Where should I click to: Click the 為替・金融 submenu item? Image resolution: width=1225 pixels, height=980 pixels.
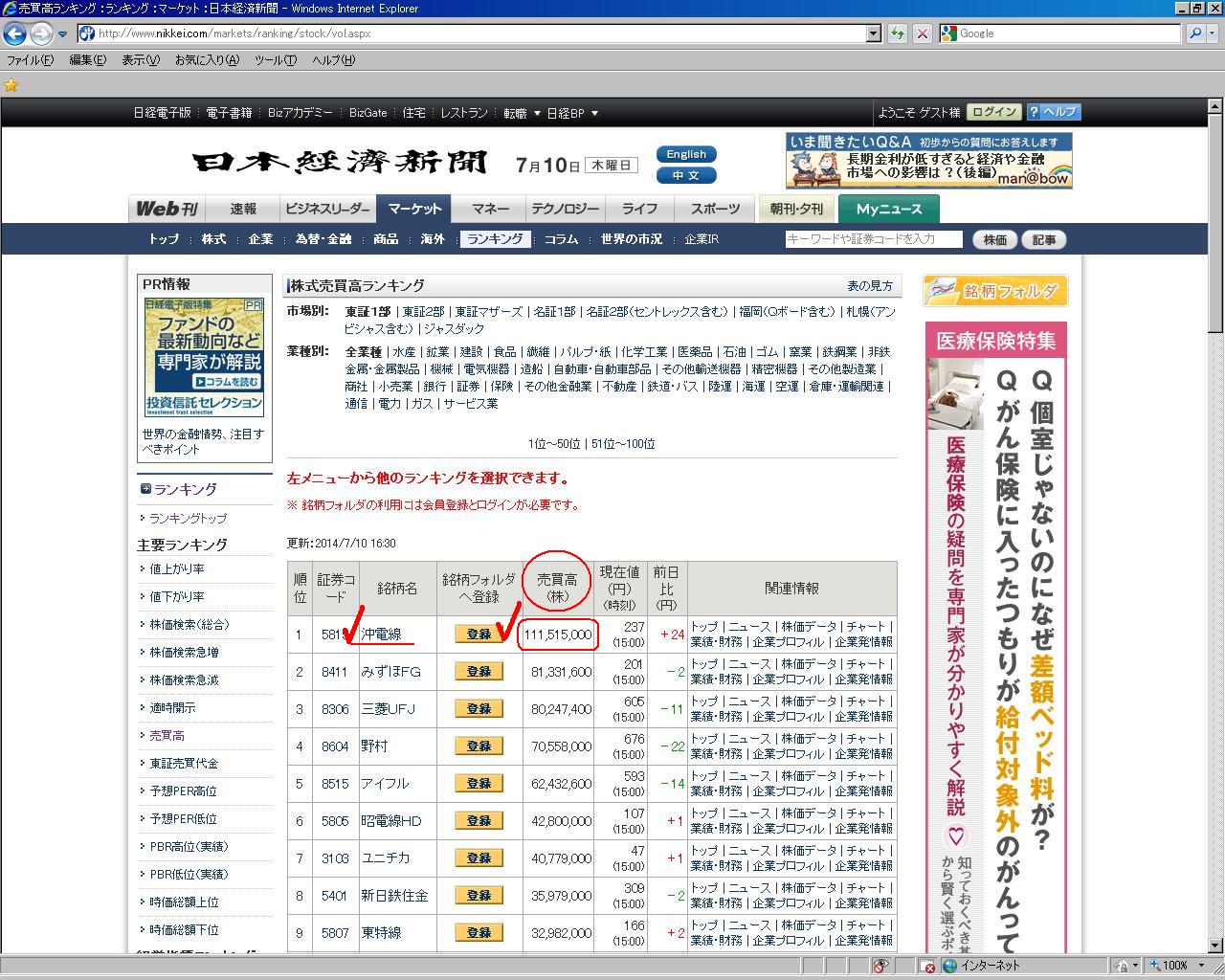[x=323, y=239]
